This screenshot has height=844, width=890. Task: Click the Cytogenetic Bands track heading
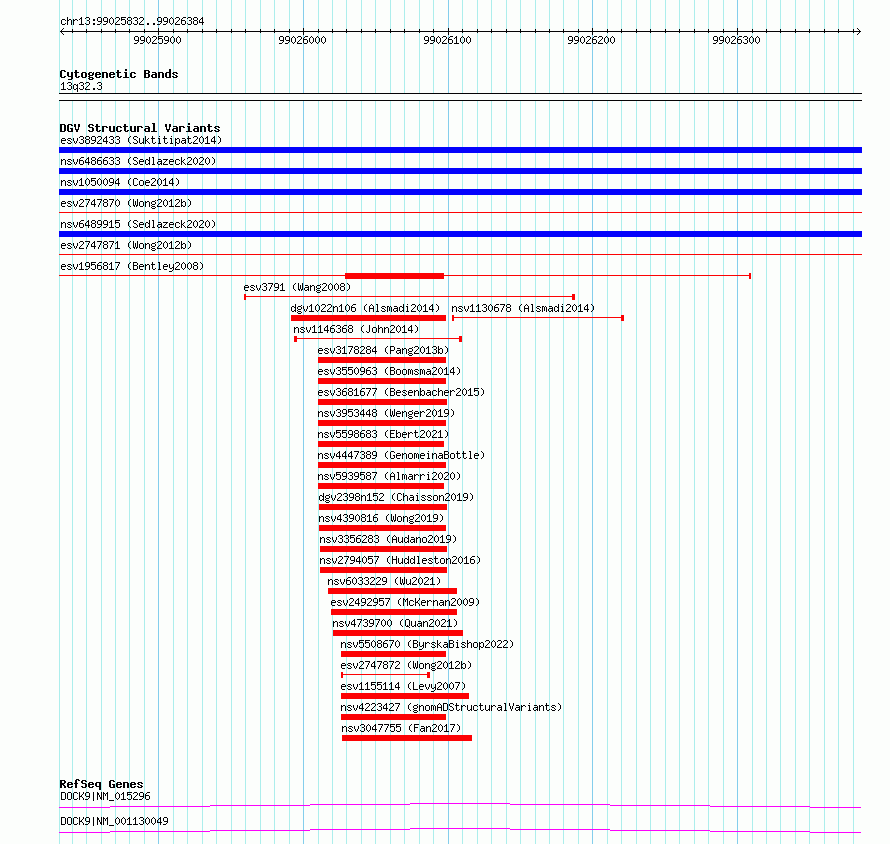click(x=119, y=74)
